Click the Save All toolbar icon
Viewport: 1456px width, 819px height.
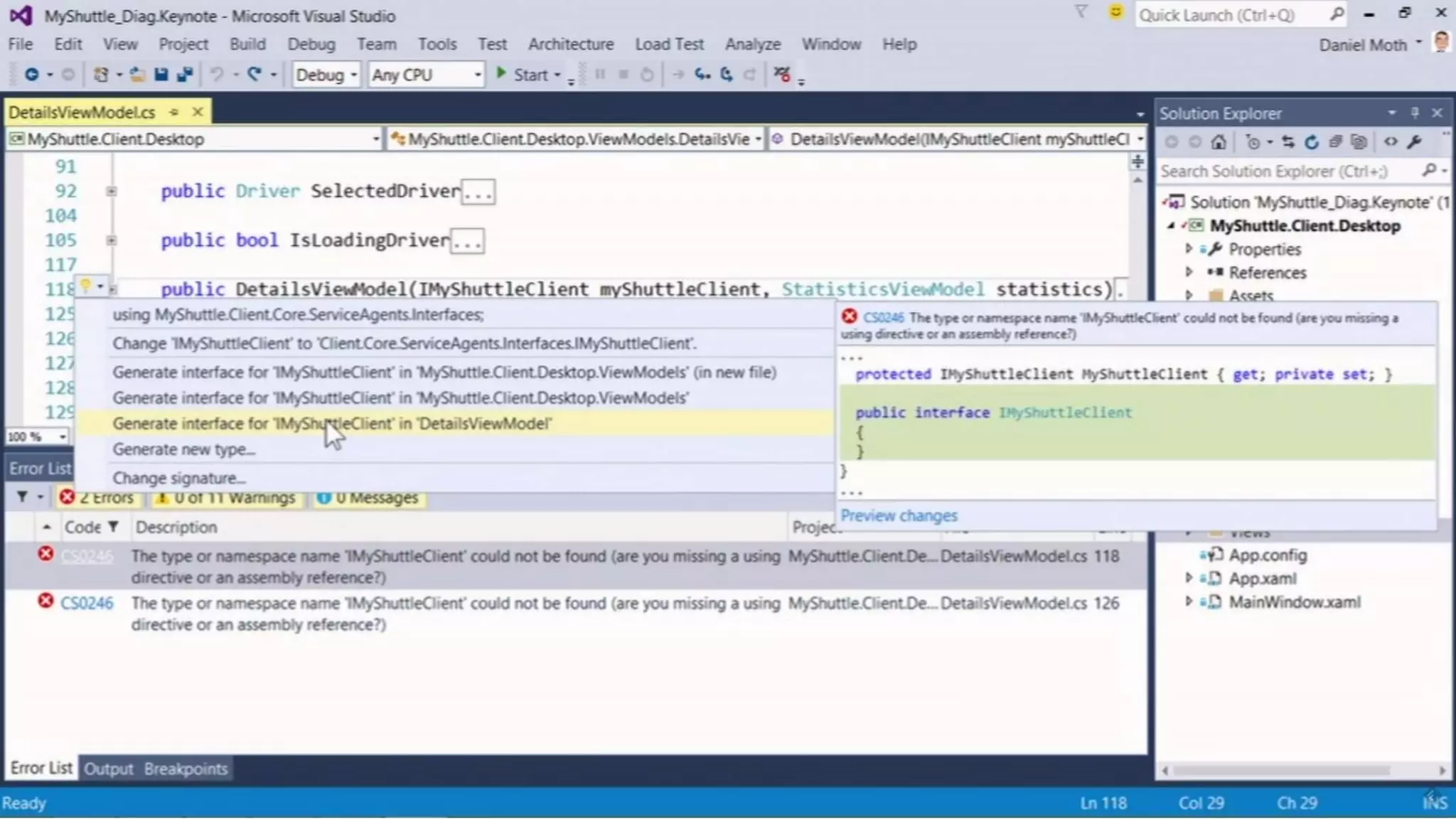click(x=185, y=75)
